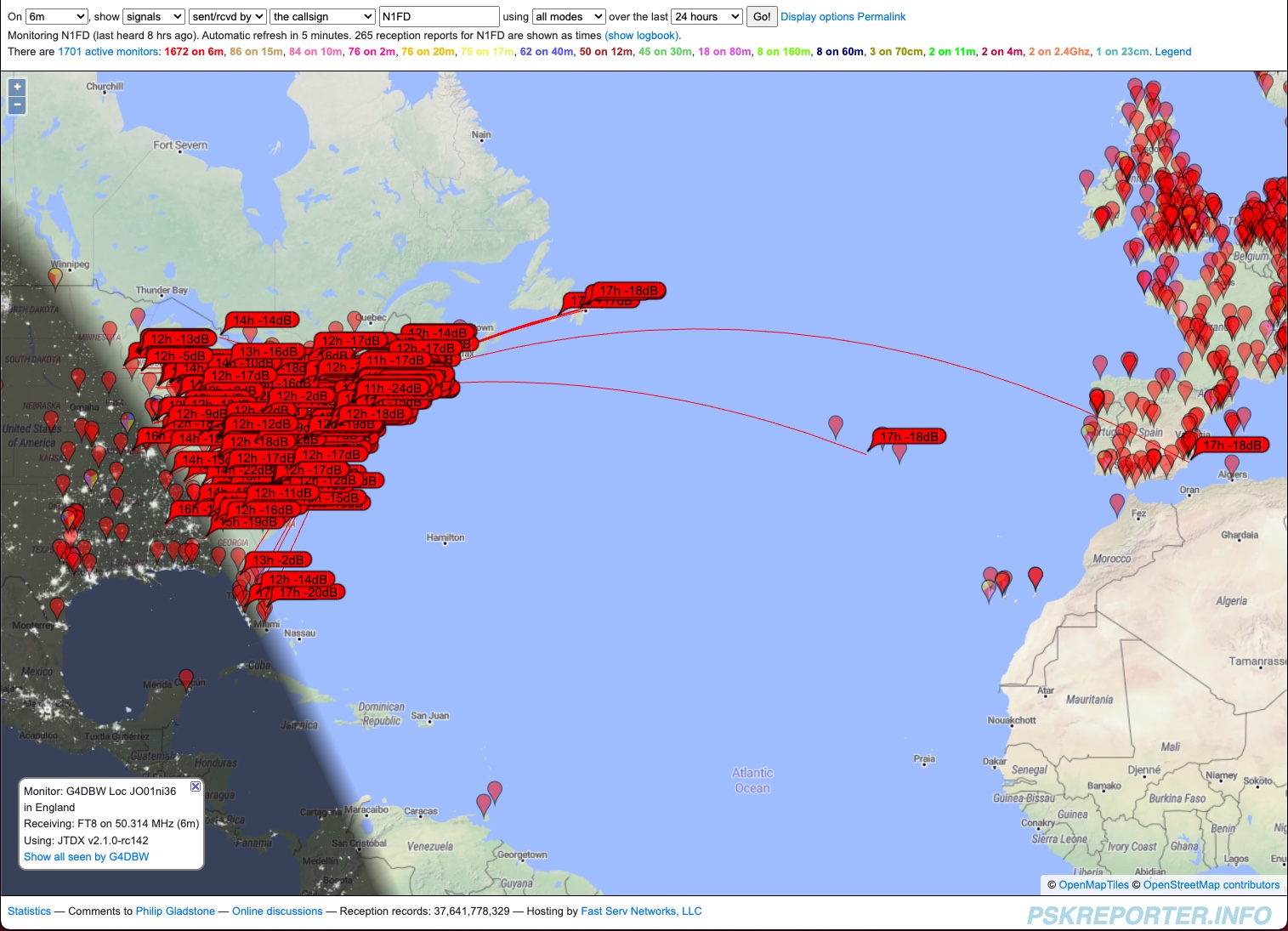Open Show all seen by G4DBW

[86, 857]
